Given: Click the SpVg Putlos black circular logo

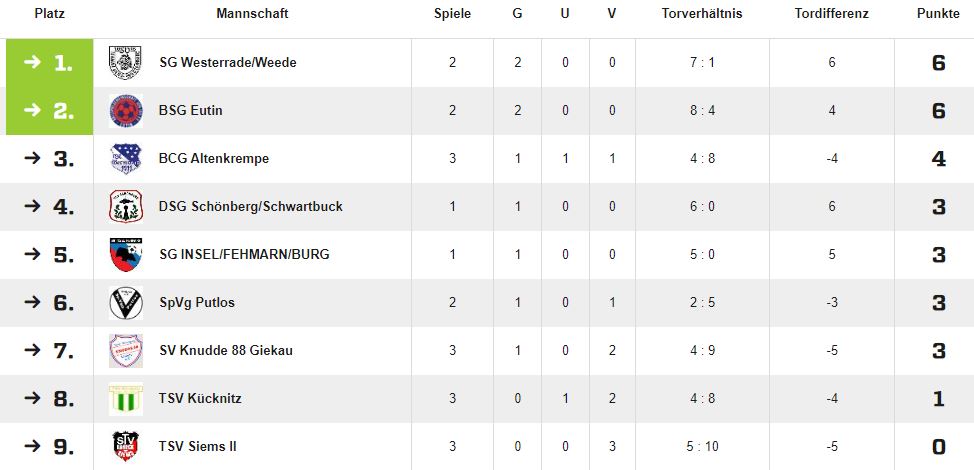Looking at the screenshot, I should (x=125, y=302).
